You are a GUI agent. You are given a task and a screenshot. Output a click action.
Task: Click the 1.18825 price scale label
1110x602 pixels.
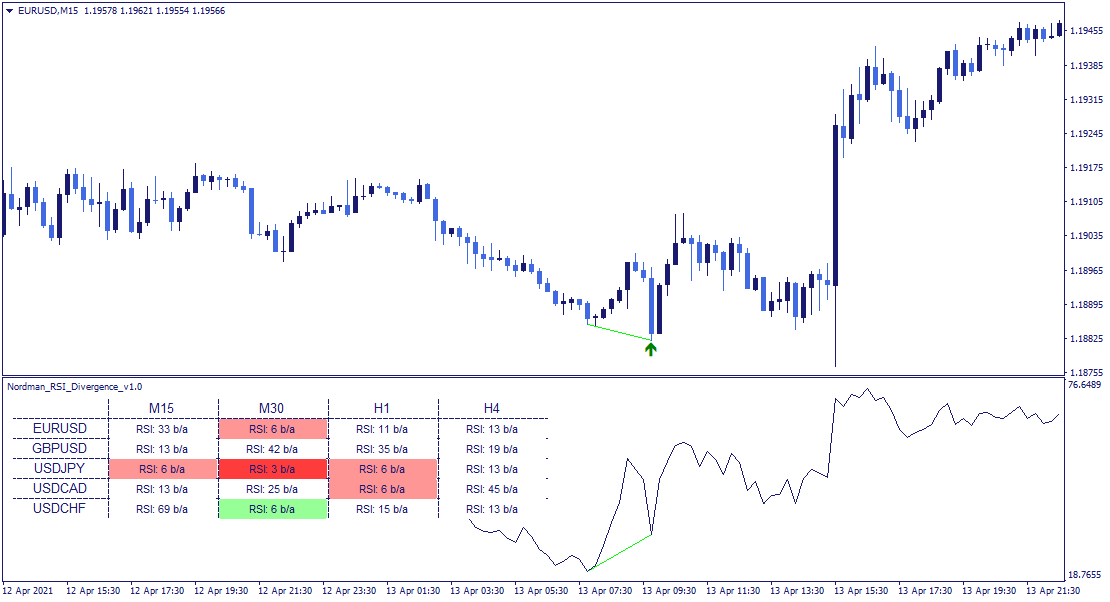pyautogui.click(x=1087, y=338)
